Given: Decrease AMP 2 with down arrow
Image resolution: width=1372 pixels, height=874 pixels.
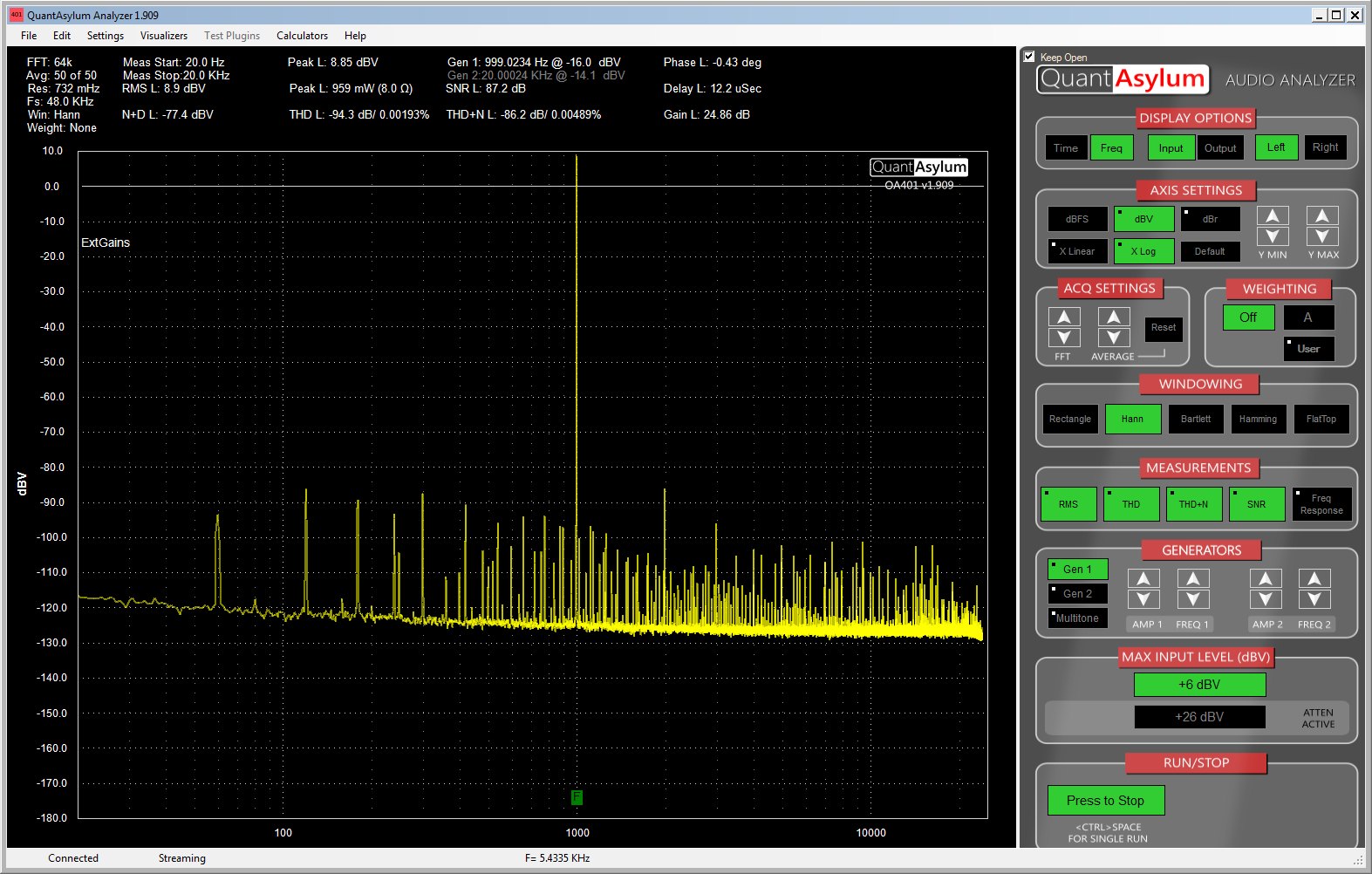Looking at the screenshot, I should pyautogui.click(x=1266, y=599).
